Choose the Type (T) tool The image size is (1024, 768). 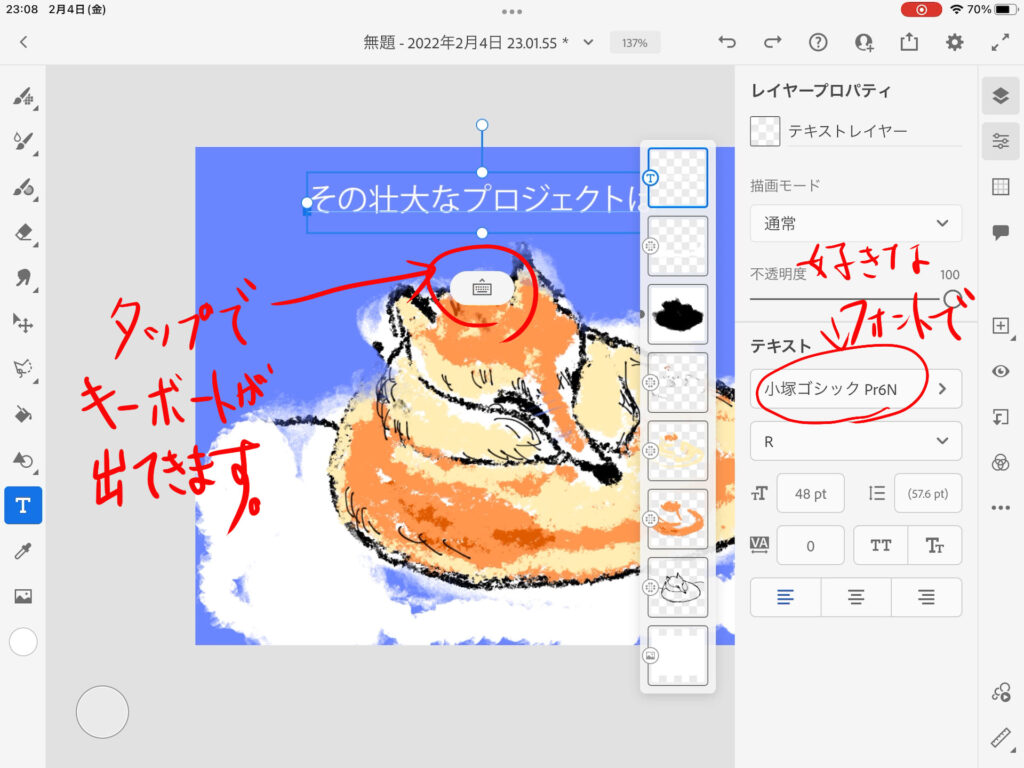tap(23, 506)
